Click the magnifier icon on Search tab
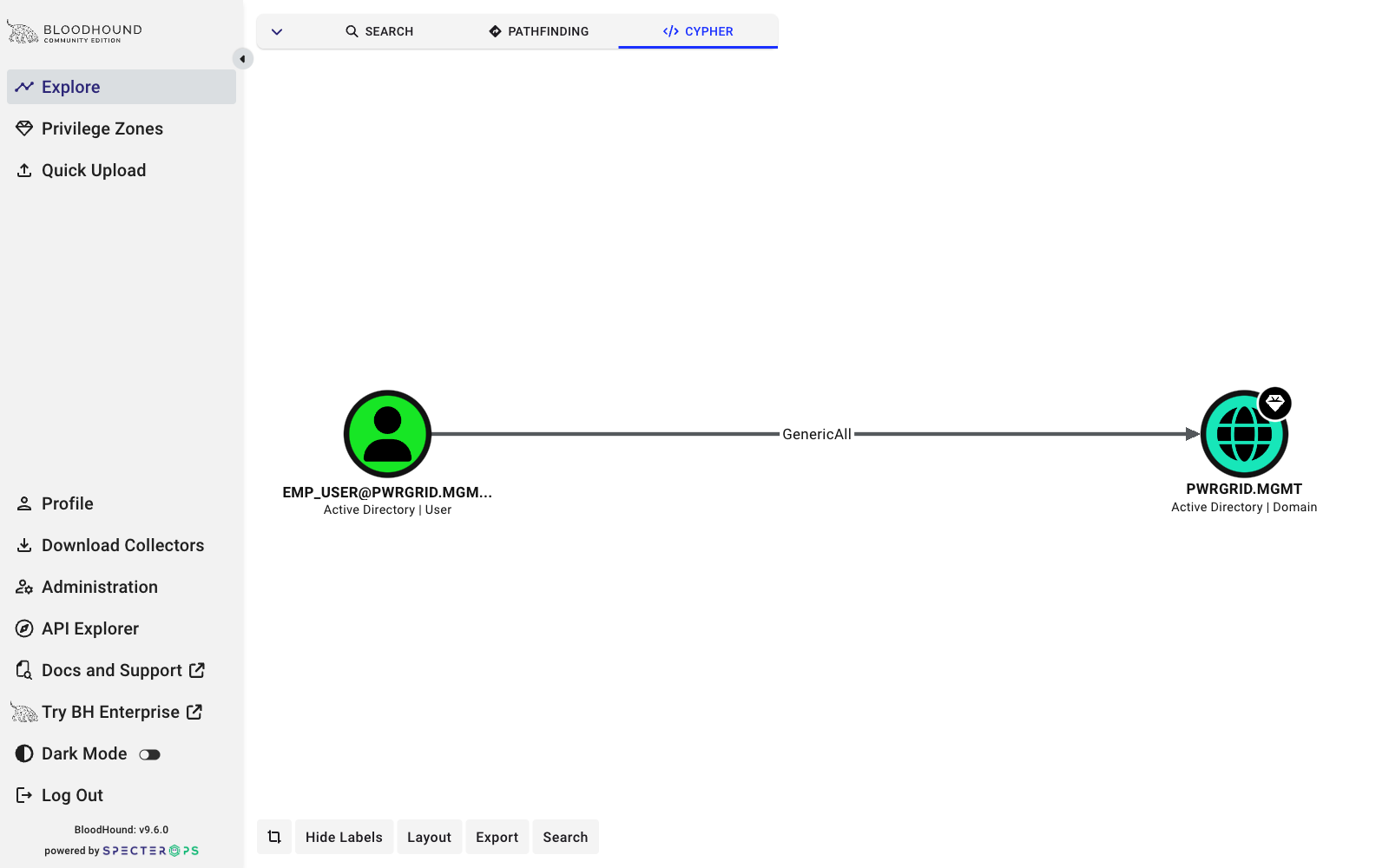The image size is (1389, 868). tap(352, 31)
